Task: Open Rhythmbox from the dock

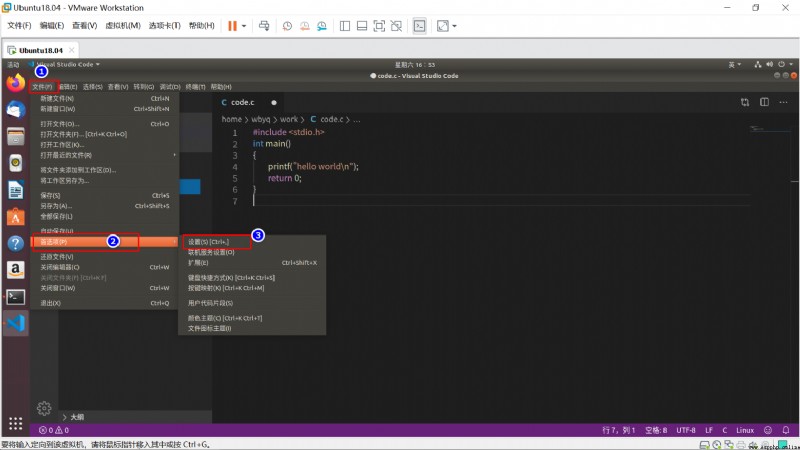Action: pyautogui.click(x=15, y=163)
